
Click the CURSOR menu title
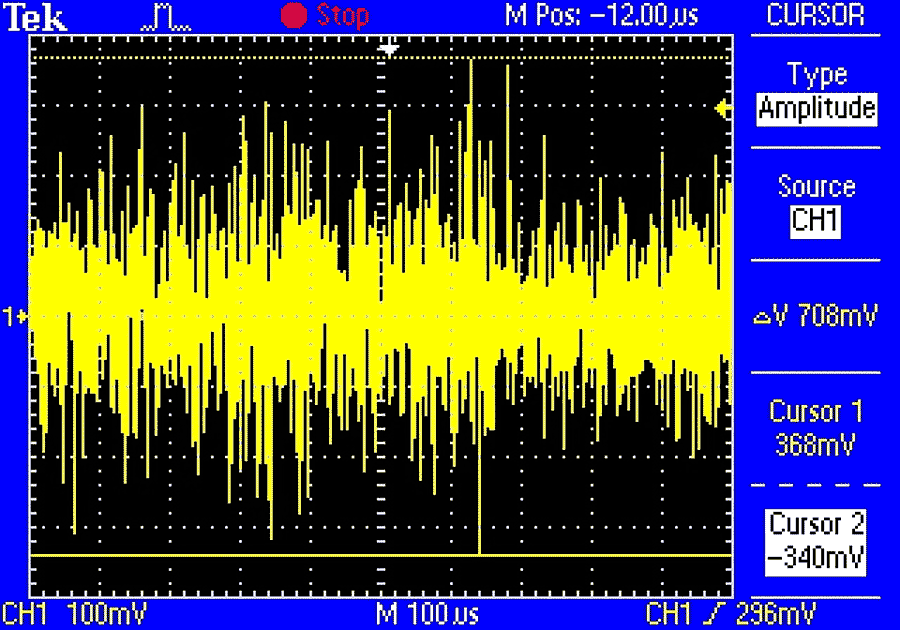point(817,15)
